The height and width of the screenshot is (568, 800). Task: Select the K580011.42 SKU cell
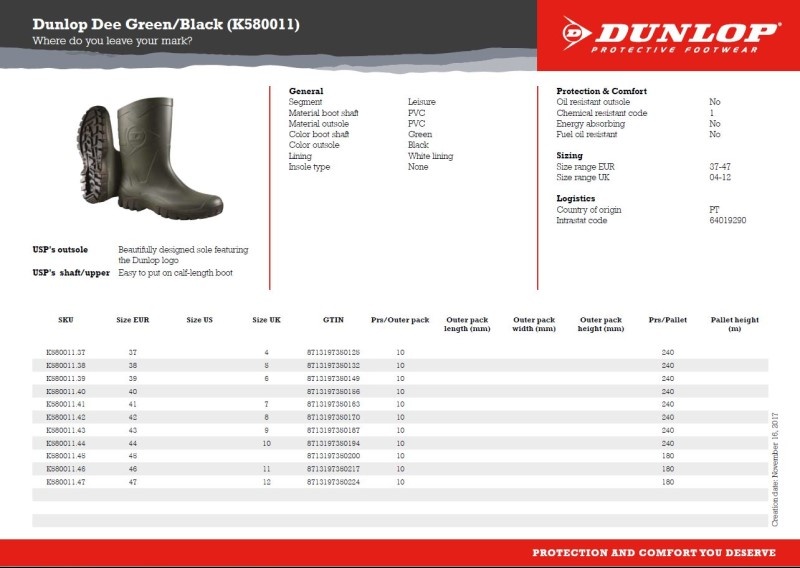[66, 417]
